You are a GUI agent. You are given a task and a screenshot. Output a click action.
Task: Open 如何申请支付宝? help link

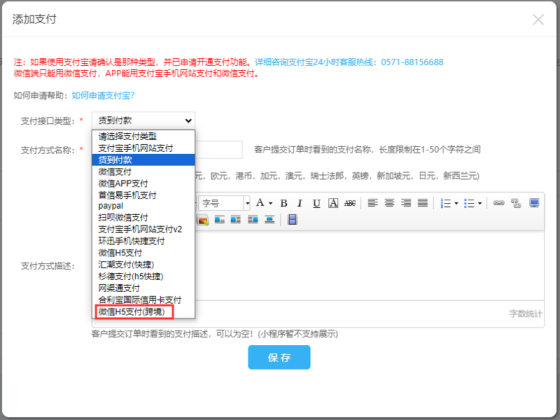[103, 95]
